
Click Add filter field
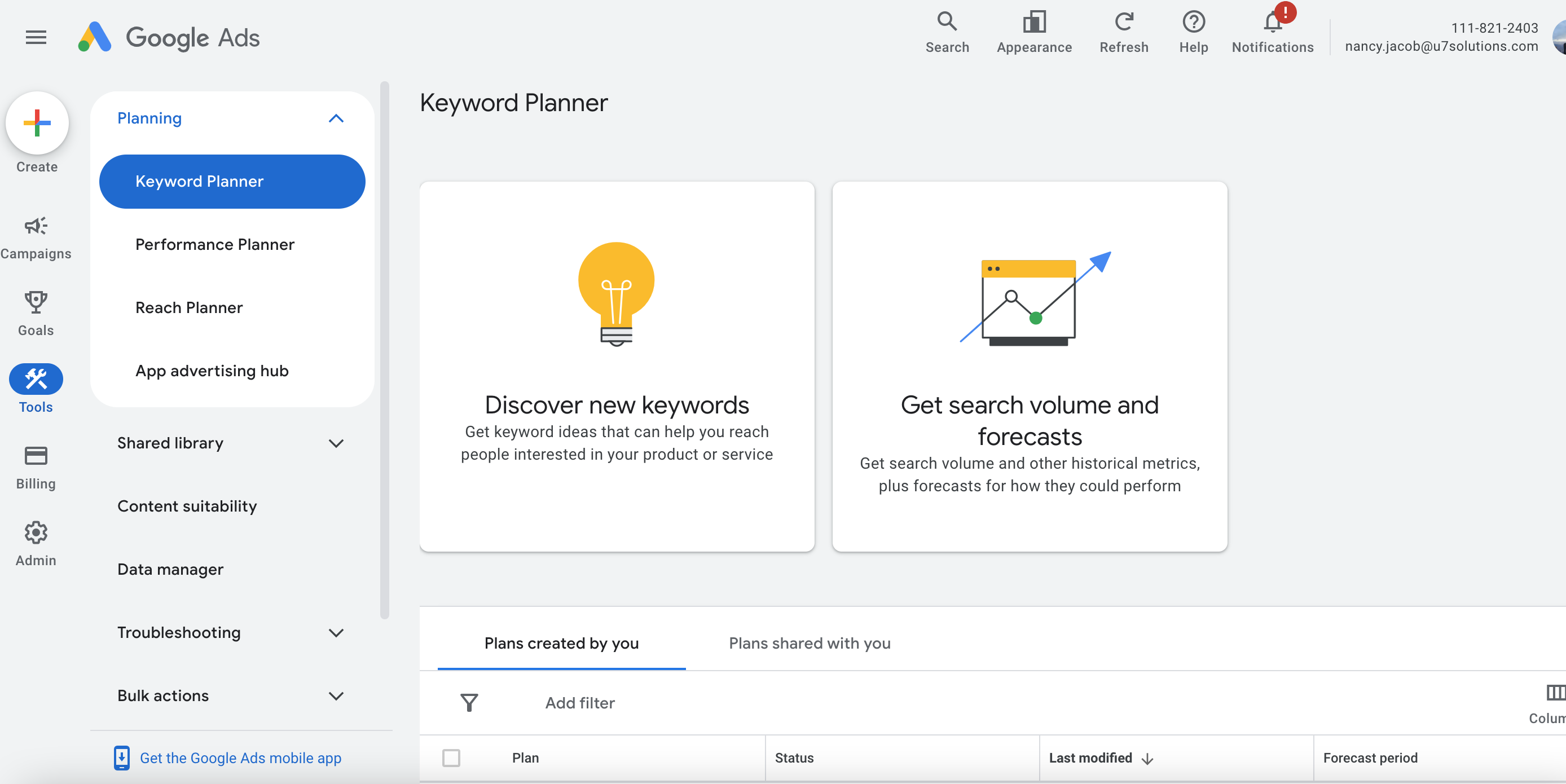(579, 703)
